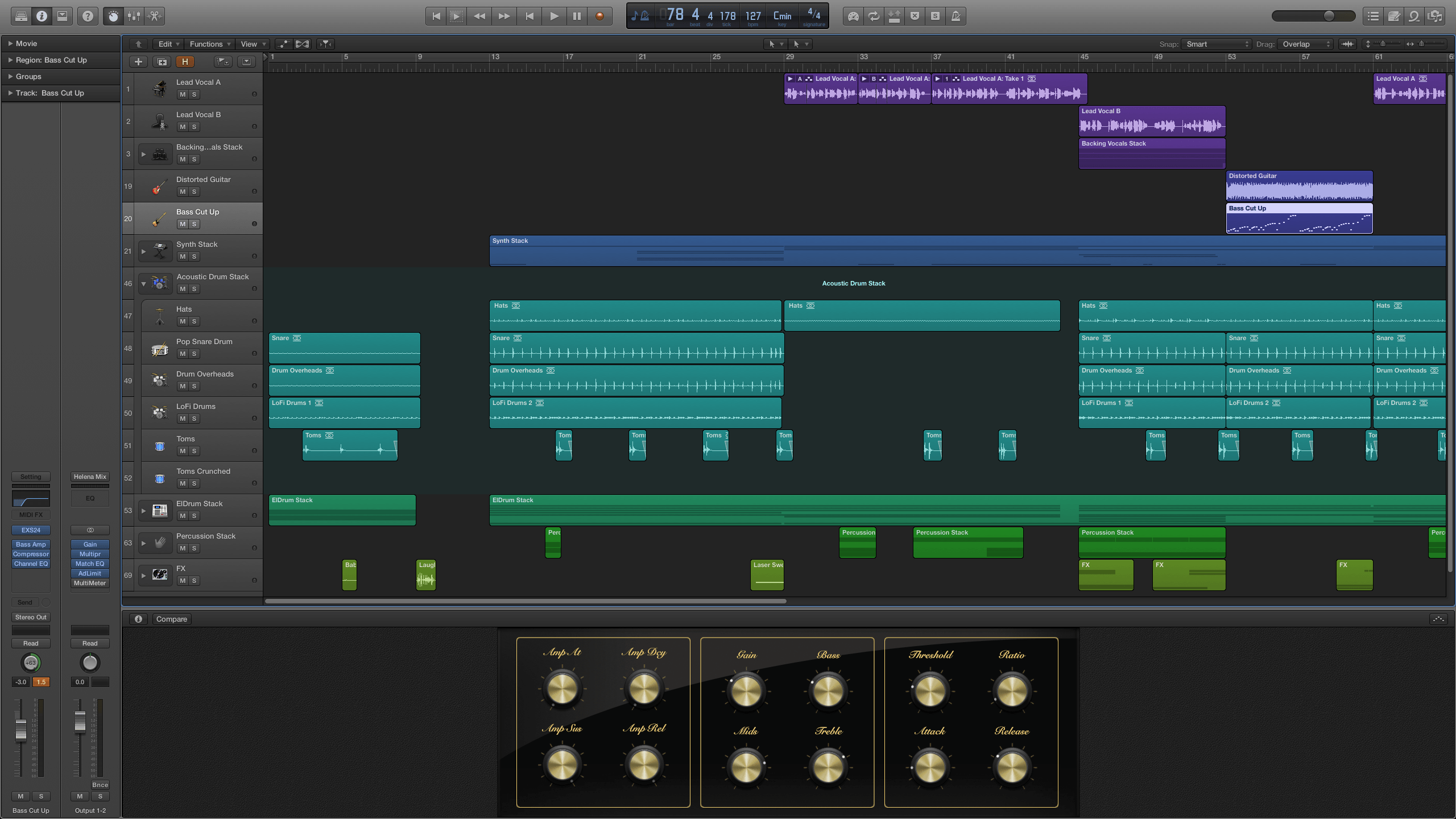Image resolution: width=1456 pixels, height=819 pixels.
Task: Mute the Distorted Guitar track
Action: (x=181, y=191)
